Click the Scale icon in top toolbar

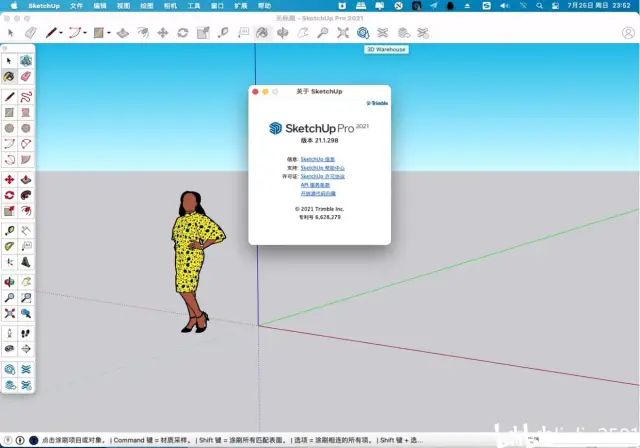(203, 33)
